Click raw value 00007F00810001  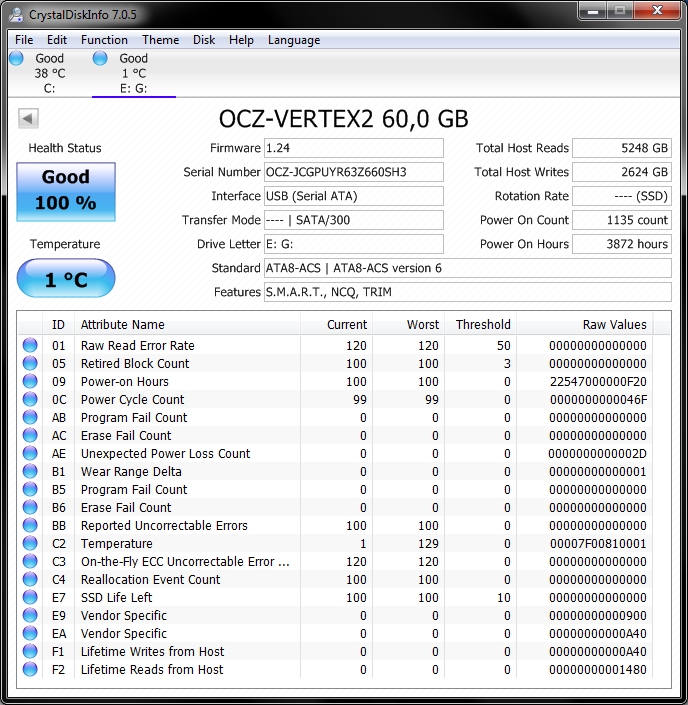[598, 543]
